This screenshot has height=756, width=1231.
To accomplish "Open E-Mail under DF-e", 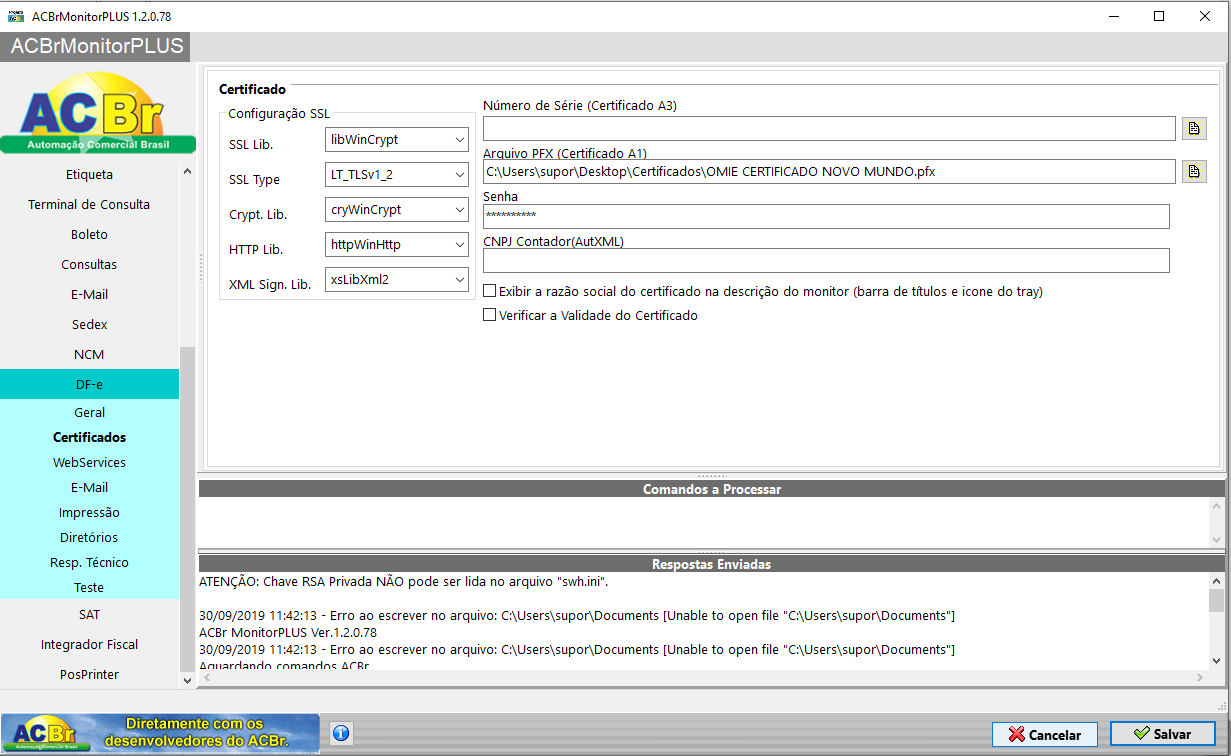I will click(x=90, y=487).
